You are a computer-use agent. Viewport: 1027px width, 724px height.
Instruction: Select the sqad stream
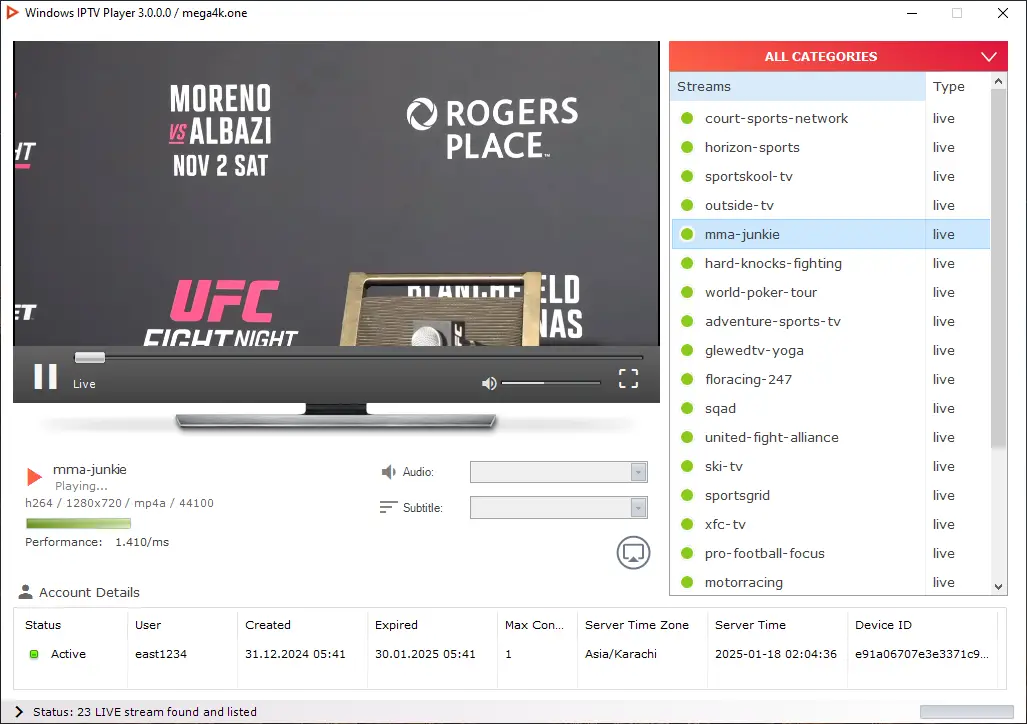[831, 408]
